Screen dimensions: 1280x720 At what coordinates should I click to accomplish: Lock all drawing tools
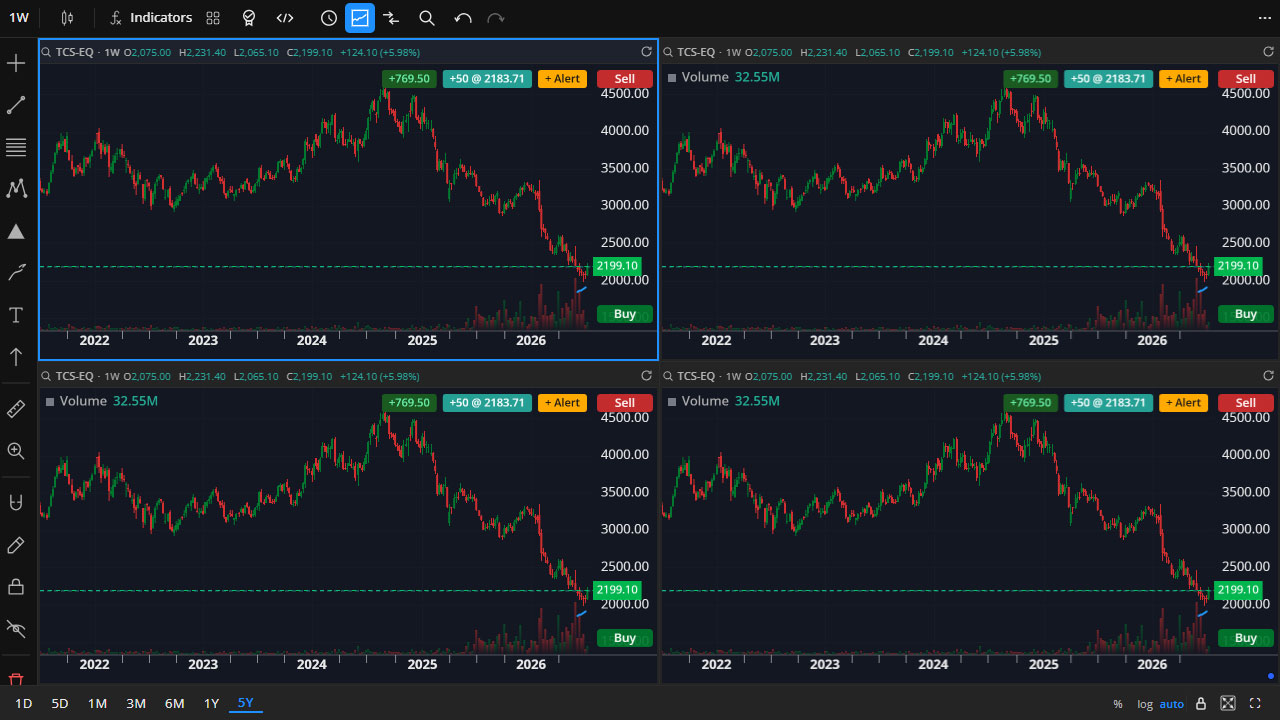(x=16, y=586)
